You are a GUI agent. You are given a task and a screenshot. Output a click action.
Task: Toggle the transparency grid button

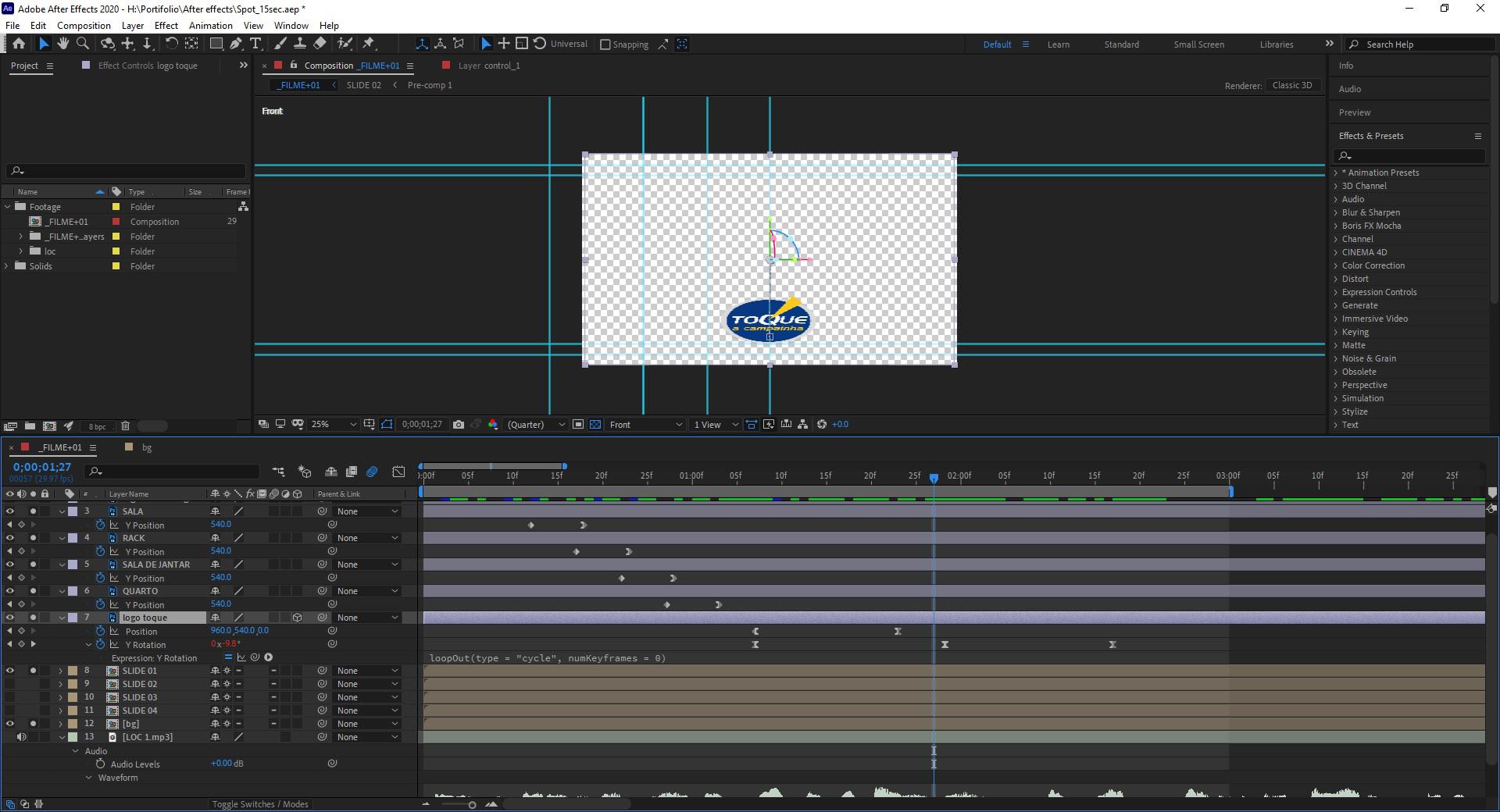click(x=595, y=425)
